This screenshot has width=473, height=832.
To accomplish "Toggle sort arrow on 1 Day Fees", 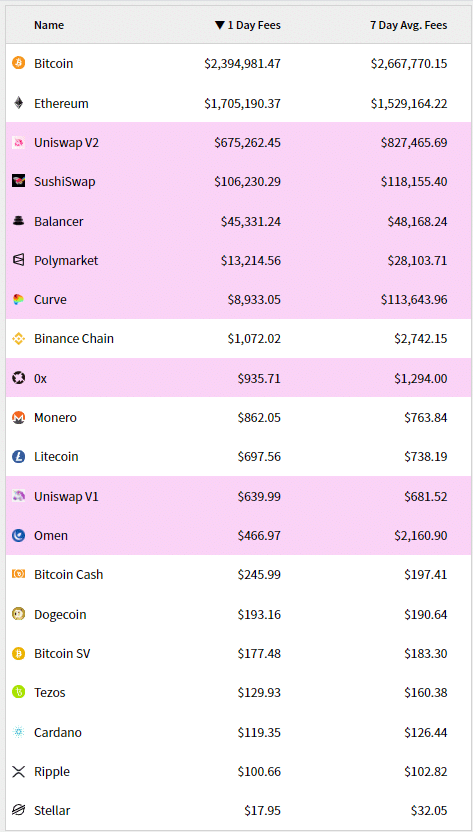I will click(x=220, y=25).
